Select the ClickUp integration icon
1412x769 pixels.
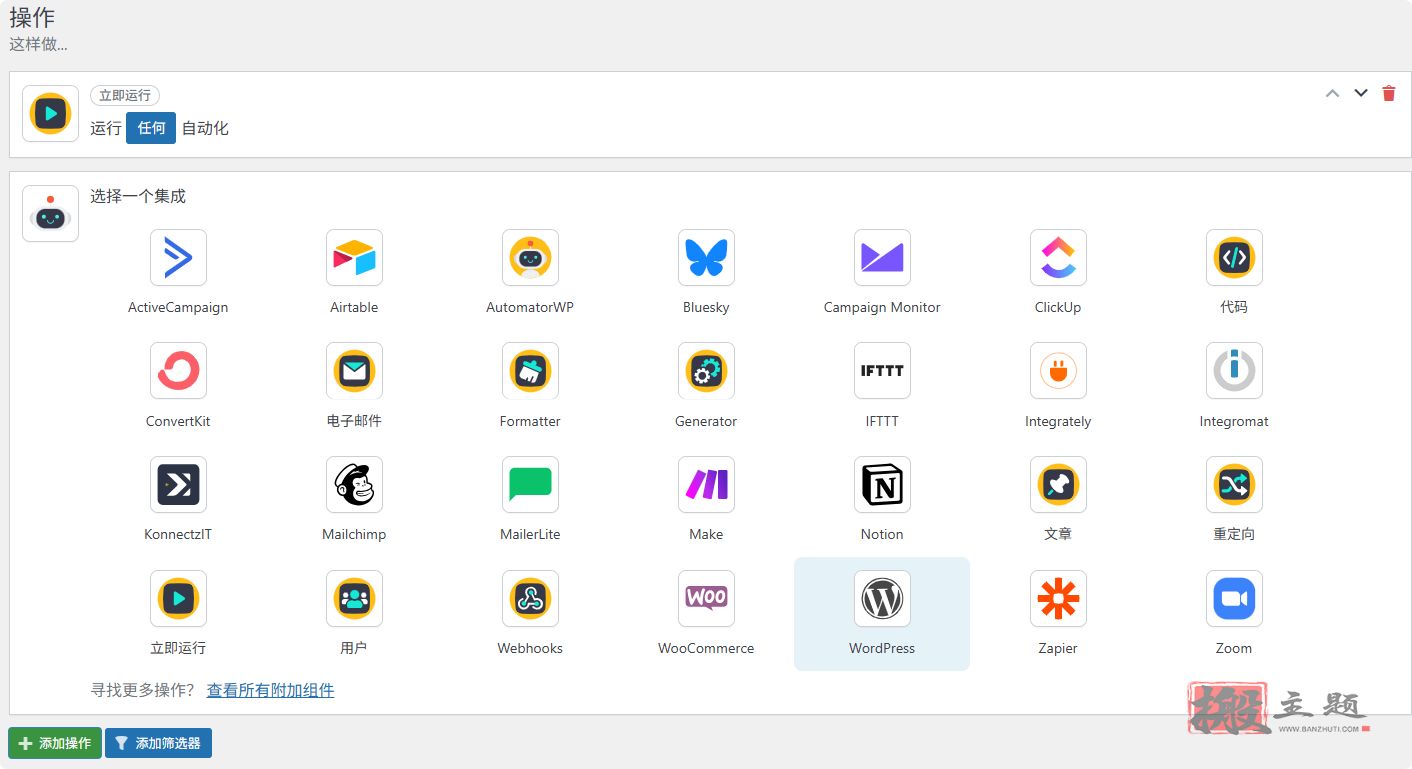coord(1058,258)
